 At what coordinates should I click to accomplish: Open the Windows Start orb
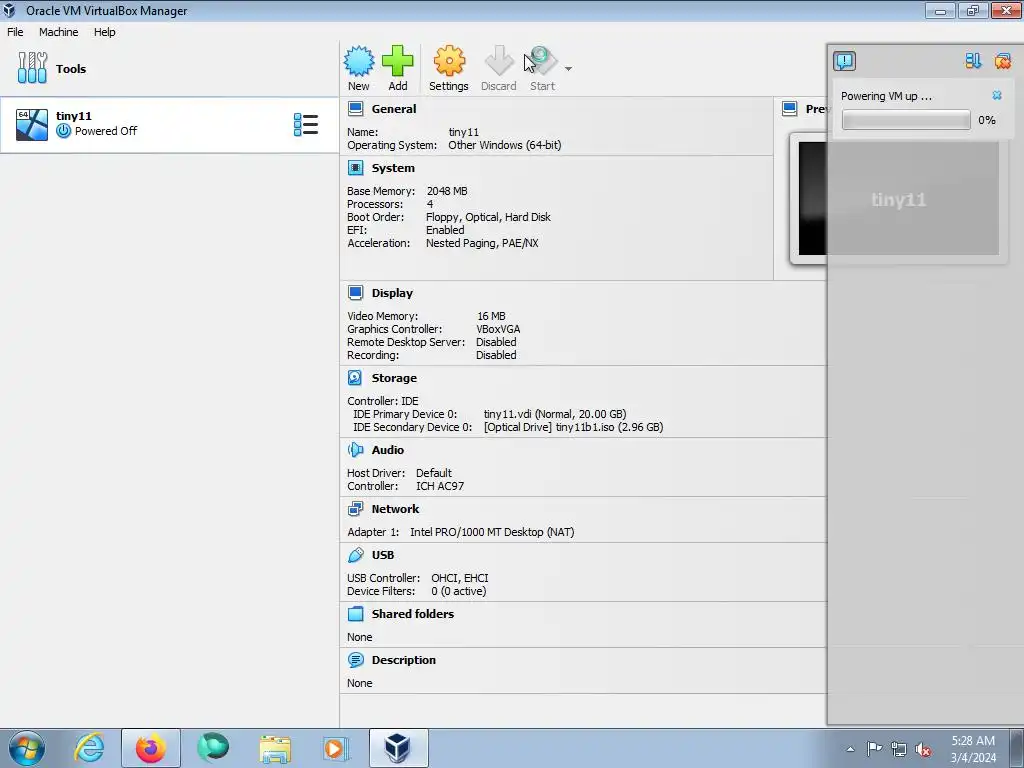(x=27, y=748)
